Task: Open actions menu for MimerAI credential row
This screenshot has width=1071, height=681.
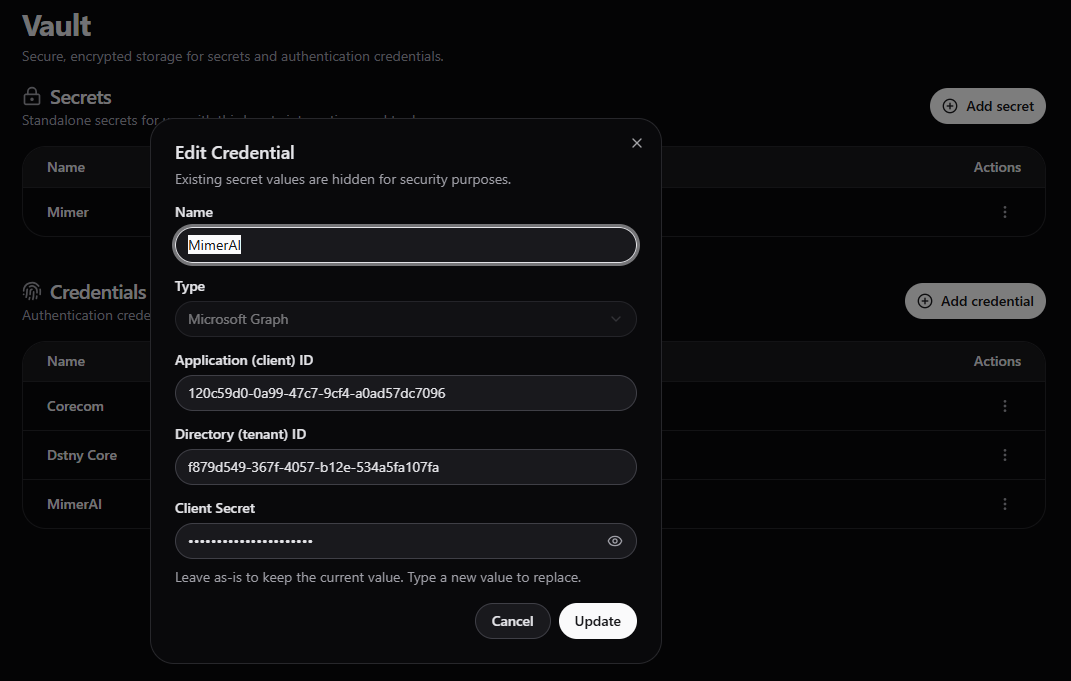Action: 1004,504
